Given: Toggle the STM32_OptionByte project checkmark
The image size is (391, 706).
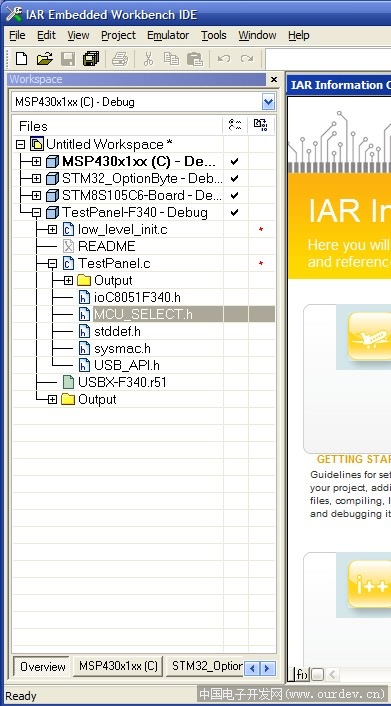Looking at the screenshot, I should pyautogui.click(x=234, y=178).
